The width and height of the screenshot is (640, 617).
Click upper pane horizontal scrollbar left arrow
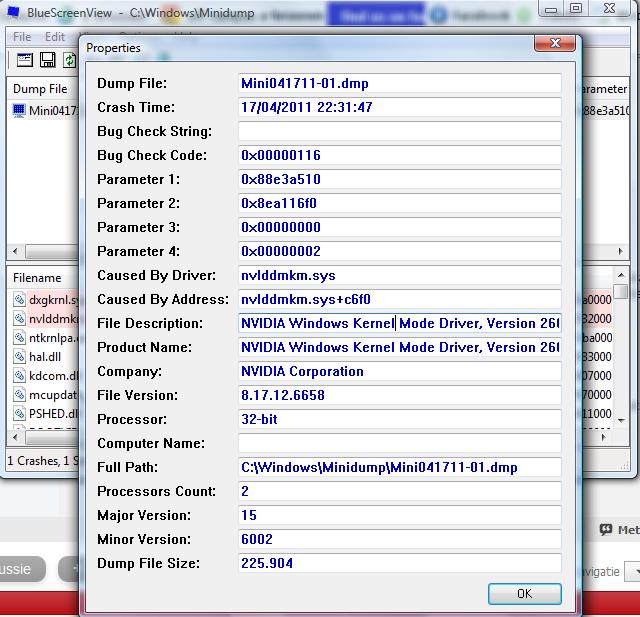tap(15, 251)
